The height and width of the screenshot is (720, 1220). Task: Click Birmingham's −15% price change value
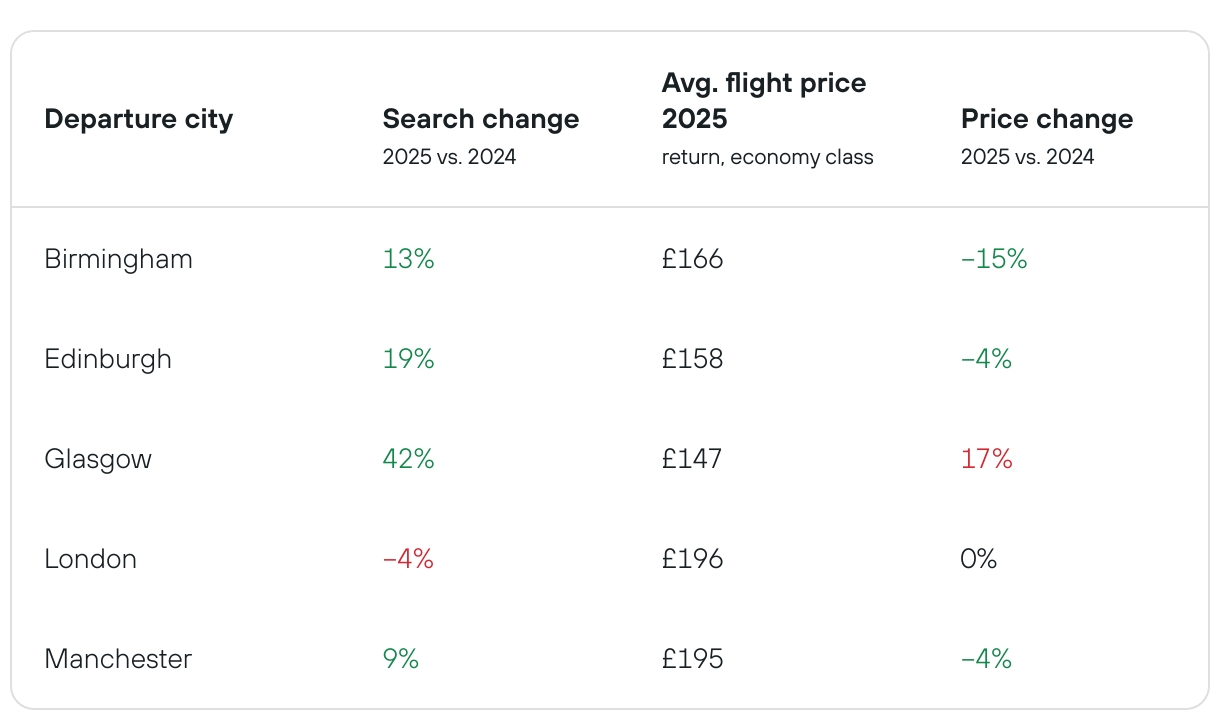click(994, 259)
